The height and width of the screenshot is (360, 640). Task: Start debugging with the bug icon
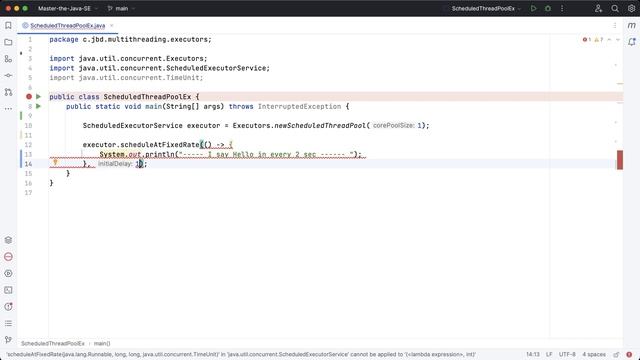pyautogui.click(x=548, y=8)
